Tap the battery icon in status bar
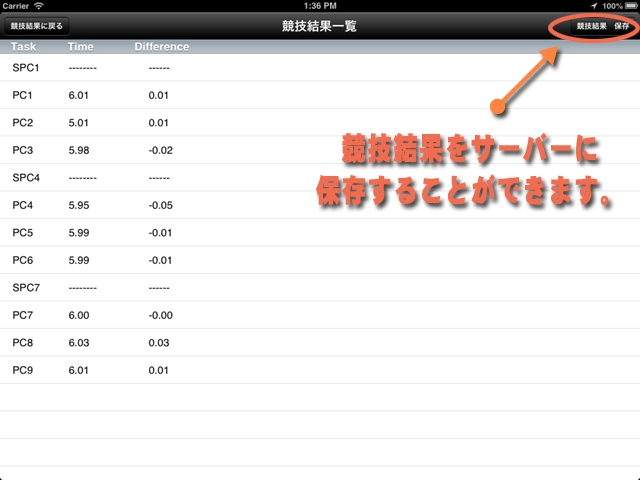The image size is (640, 480). [631, 6]
